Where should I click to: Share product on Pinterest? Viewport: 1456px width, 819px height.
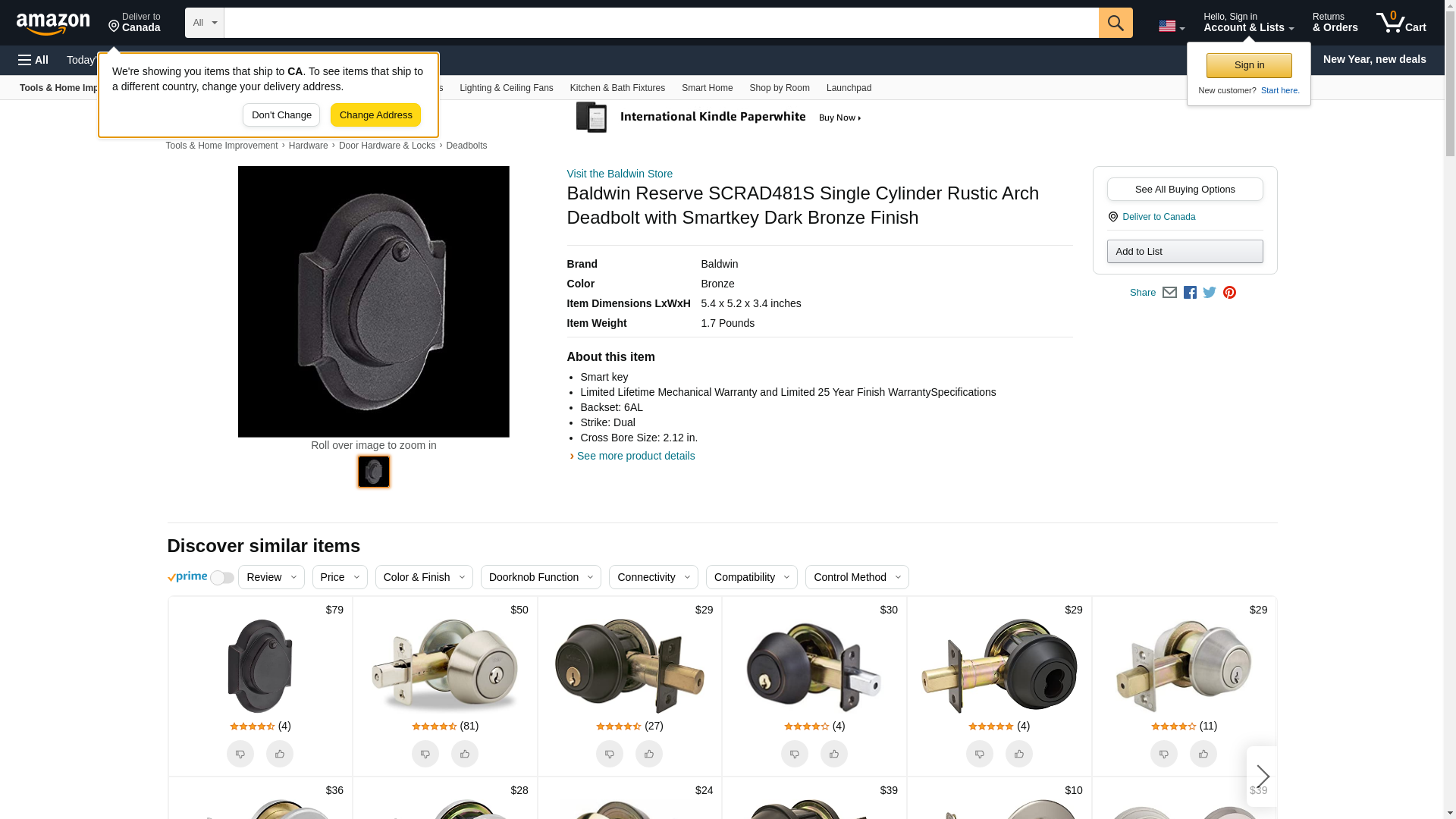pyautogui.click(x=1229, y=293)
